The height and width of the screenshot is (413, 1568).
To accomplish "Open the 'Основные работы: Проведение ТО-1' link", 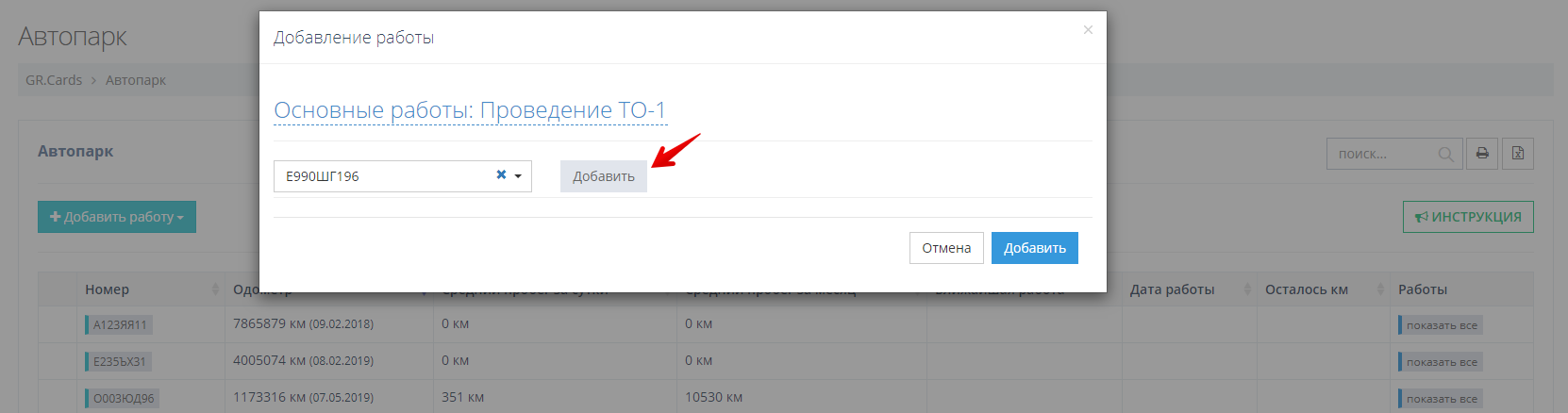I will [x=470, y=110].
